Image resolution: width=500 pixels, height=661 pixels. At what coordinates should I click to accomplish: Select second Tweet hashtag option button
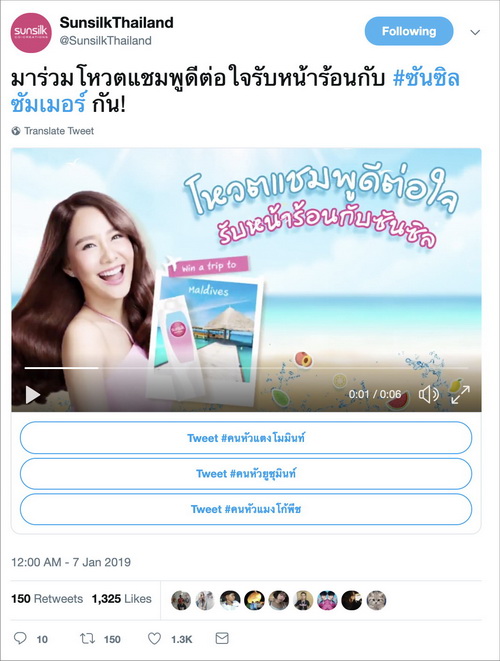(x=246, y=473)
